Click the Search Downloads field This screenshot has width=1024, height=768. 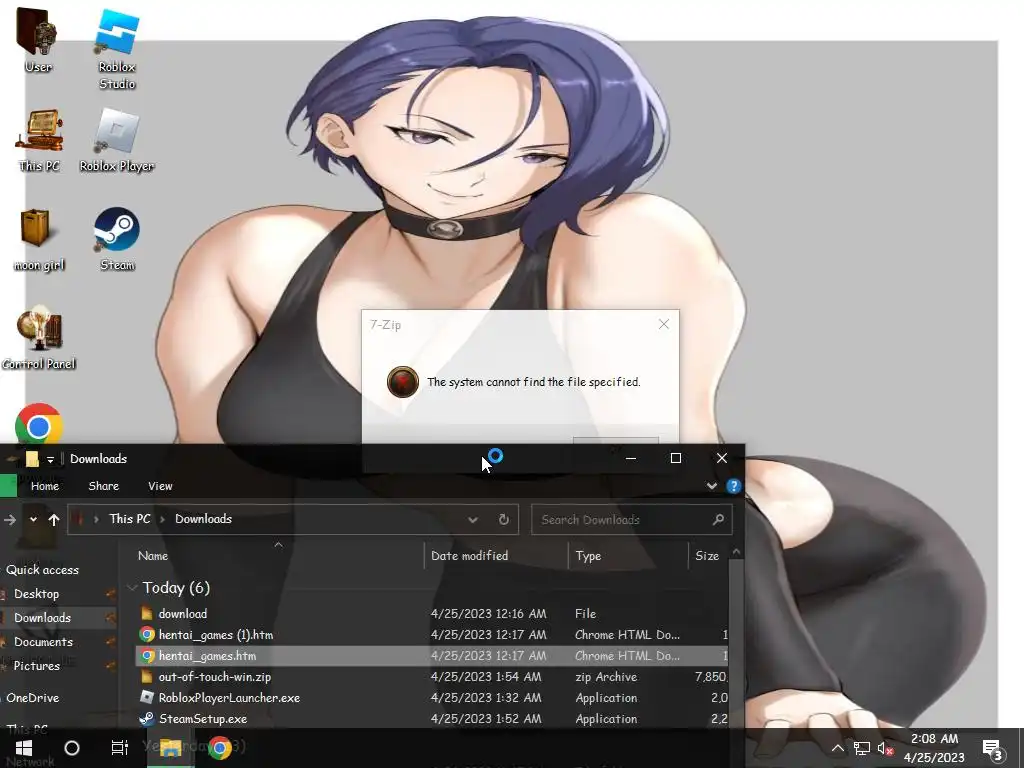coord(632,520)
